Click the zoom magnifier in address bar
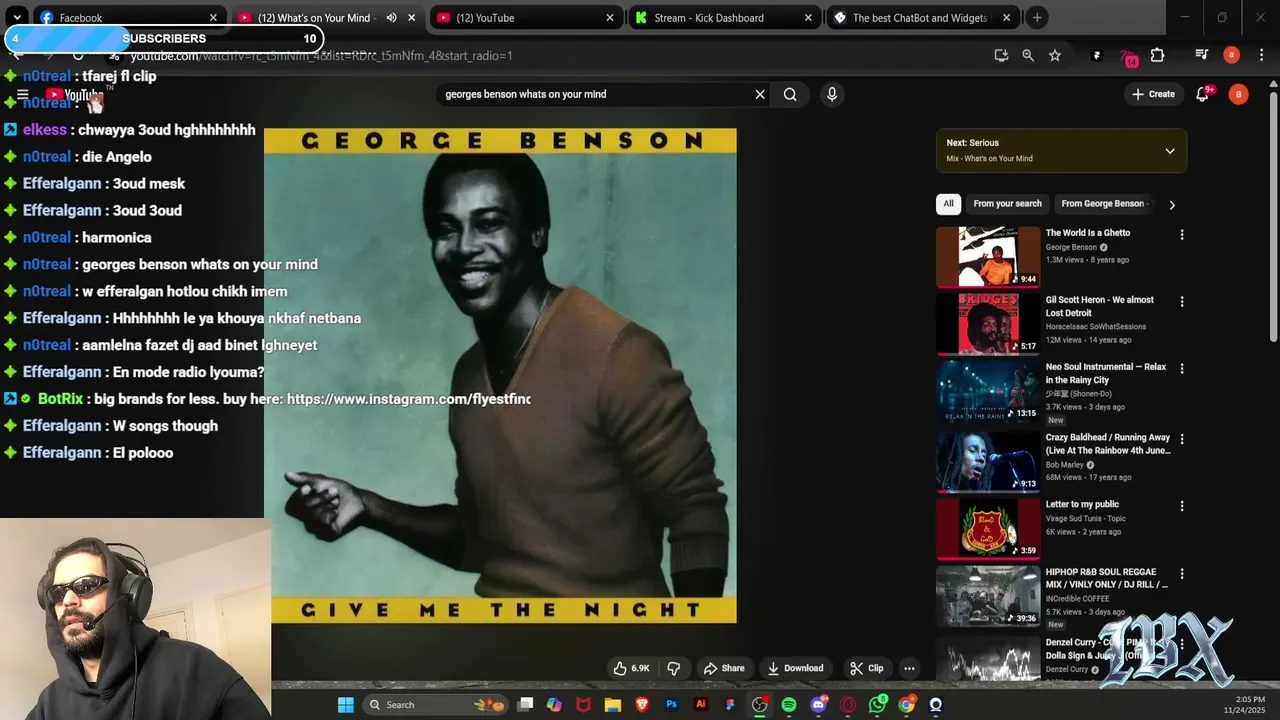This screenshot has height=720, width=1280. [1028, 55]
